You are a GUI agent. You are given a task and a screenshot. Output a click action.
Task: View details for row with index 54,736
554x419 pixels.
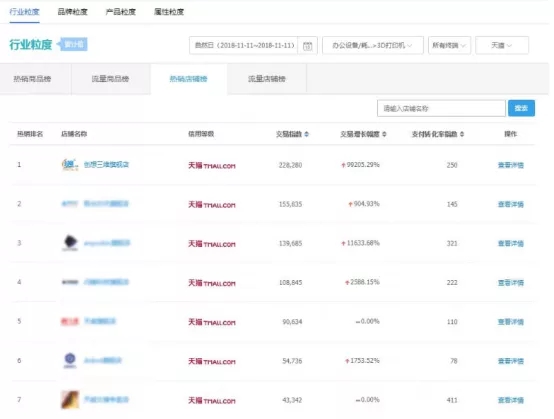click(511, 361)
